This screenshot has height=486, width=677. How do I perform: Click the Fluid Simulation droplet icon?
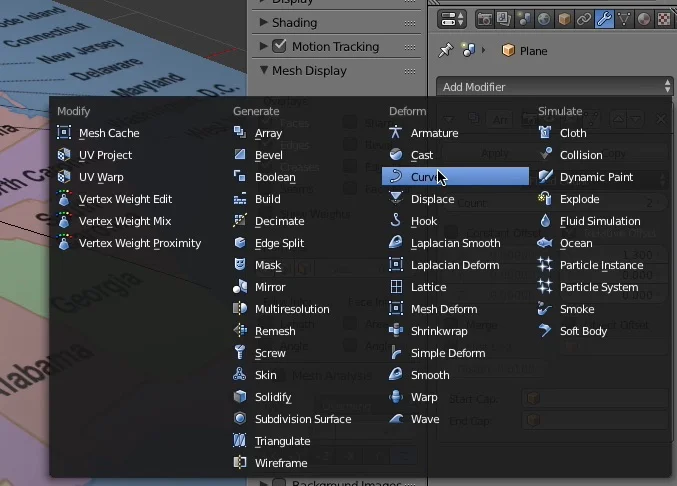pyautogui.click(x=545, y=221)
